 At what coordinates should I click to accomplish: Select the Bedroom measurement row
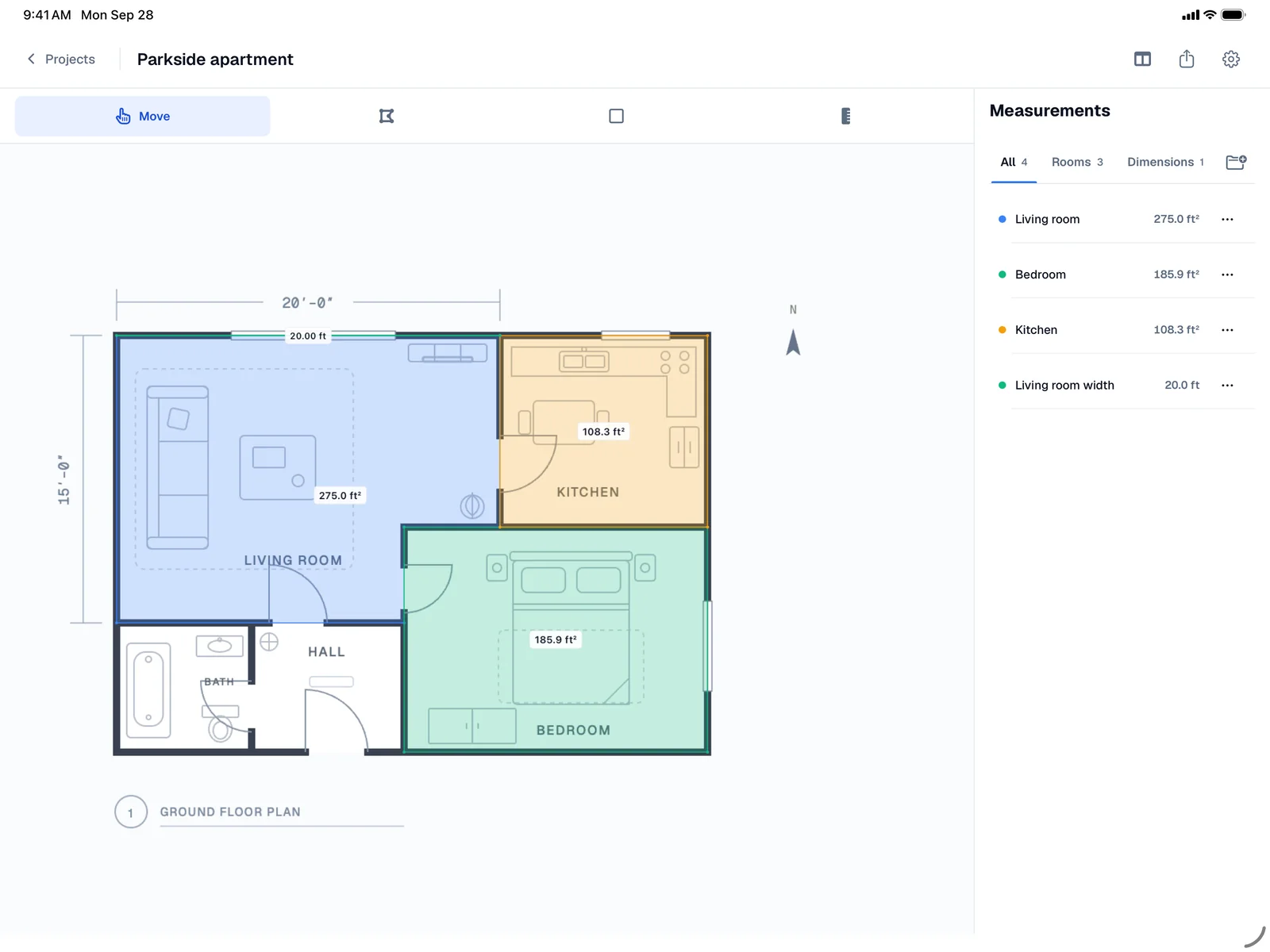click(x=1122, y=274)
